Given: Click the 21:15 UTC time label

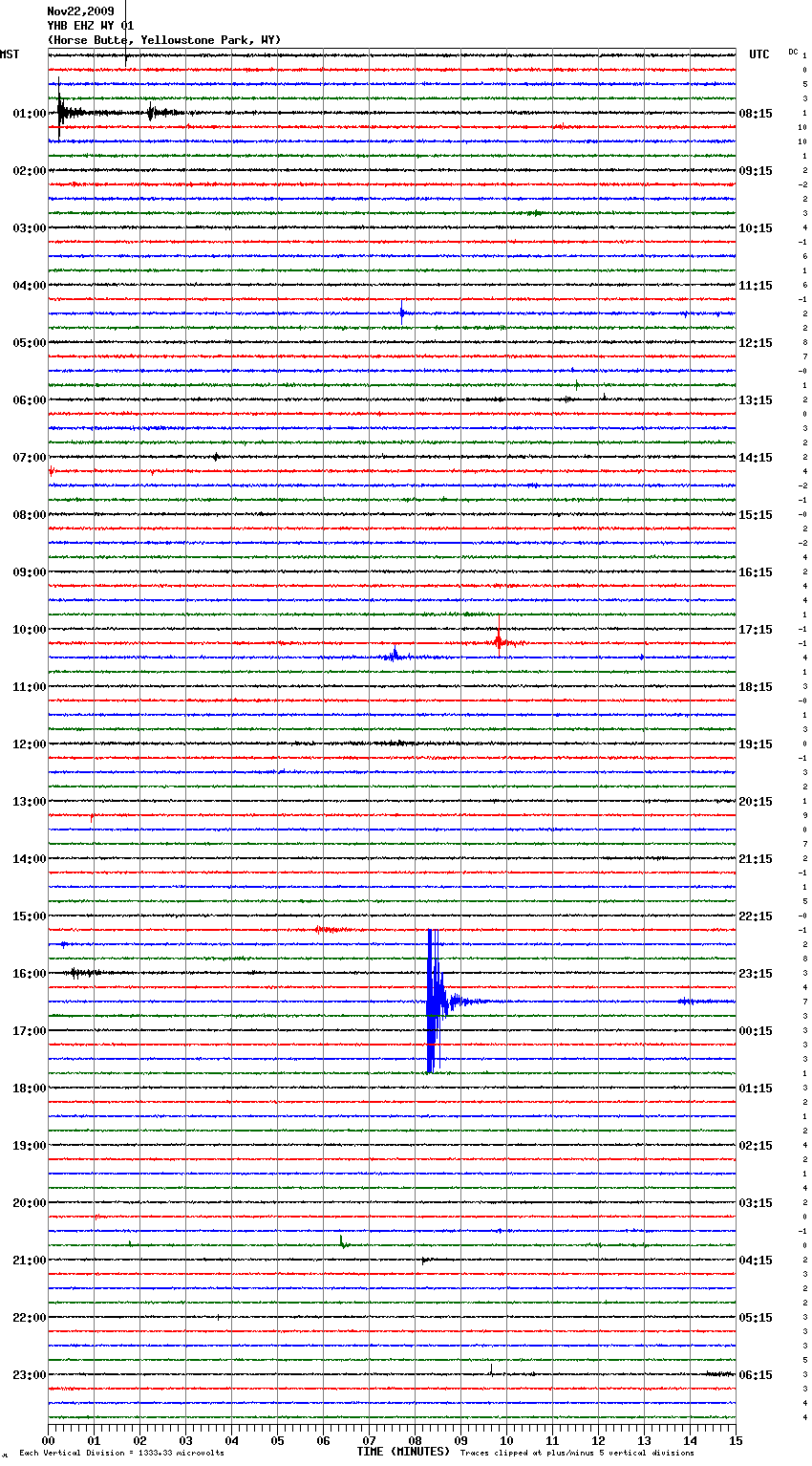Looking at the screenshot, I should tap(756, 859).
